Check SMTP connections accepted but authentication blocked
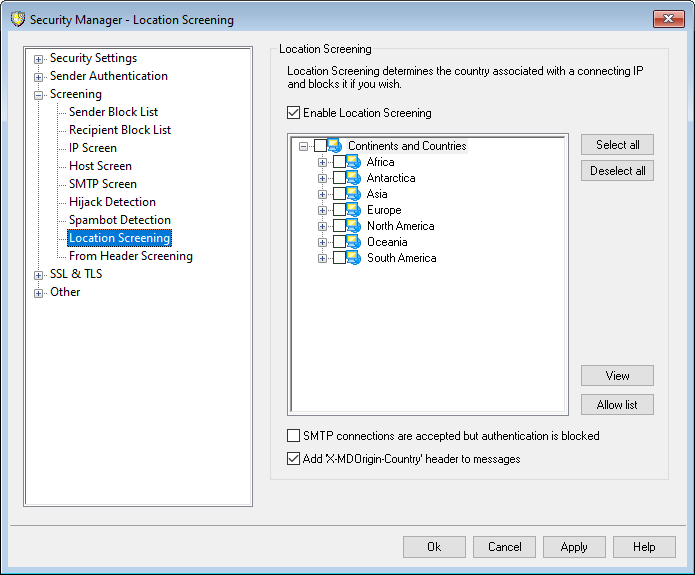The height and width of the screenshot is (575, 695). (x=293, y=436)
